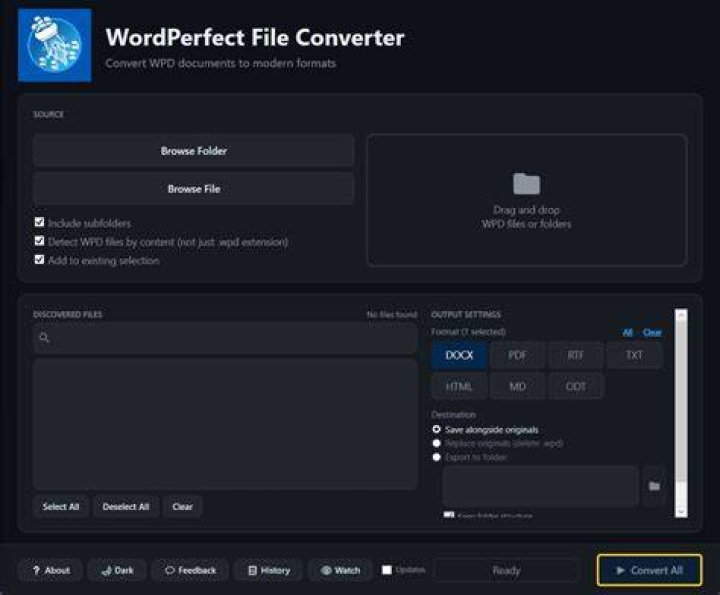720x595 pixels.
Task: Select the RTF output format
Action: (x=576, y=355)
